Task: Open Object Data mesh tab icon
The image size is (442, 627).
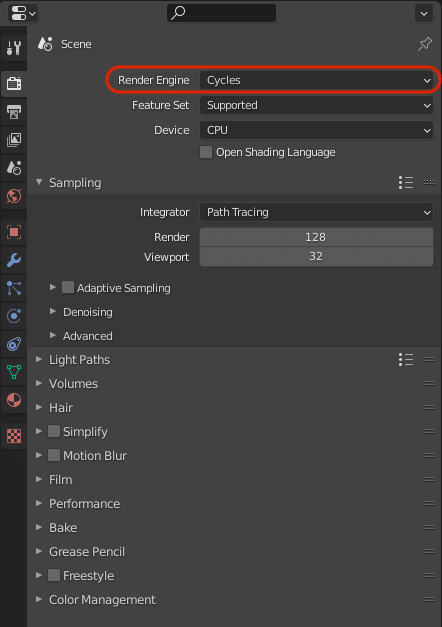Action: tap(14, 372)
